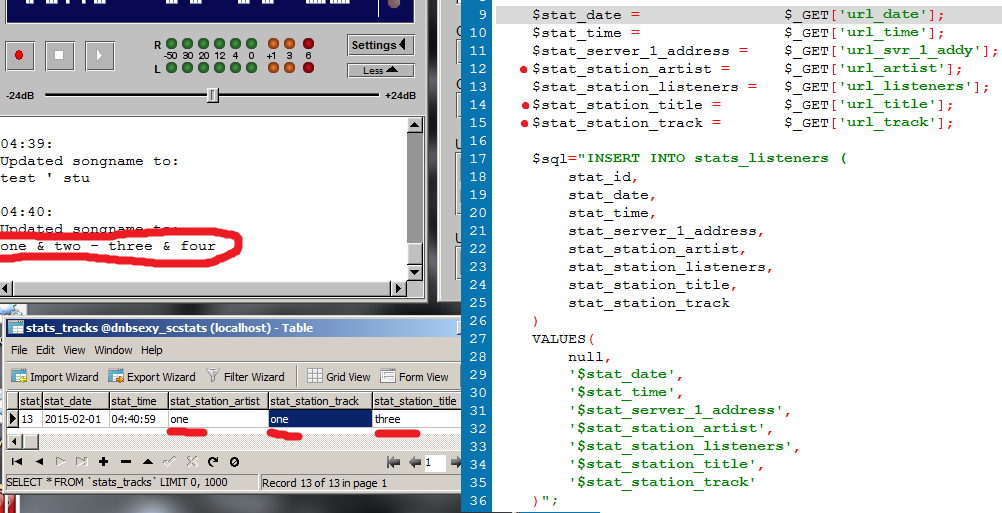Click the gain slider handle
This screenshot has width=1002, height=513.
[212, 95]
